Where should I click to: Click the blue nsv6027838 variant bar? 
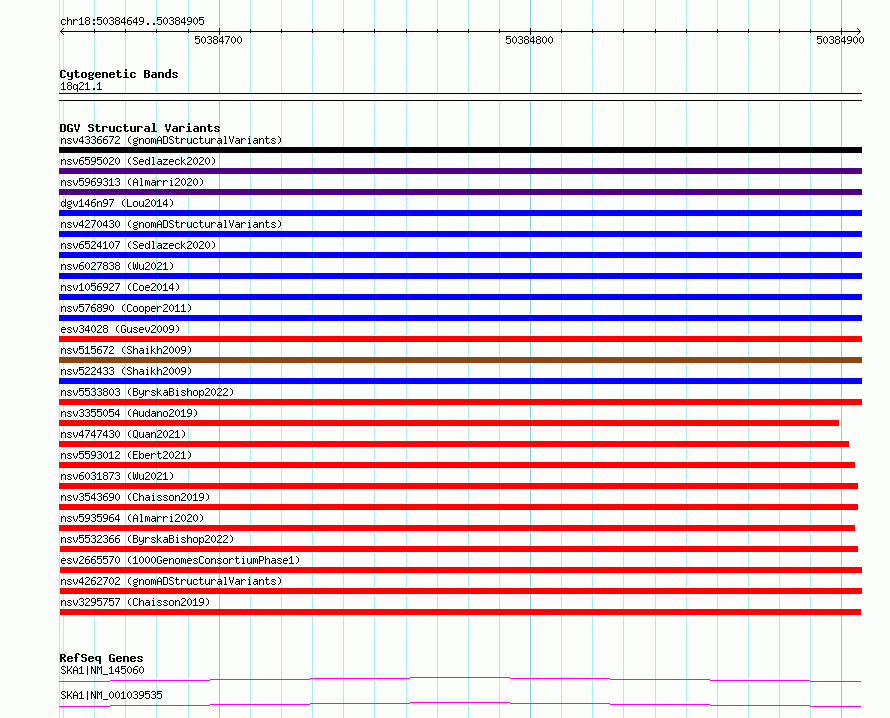[x=460, y=276]
